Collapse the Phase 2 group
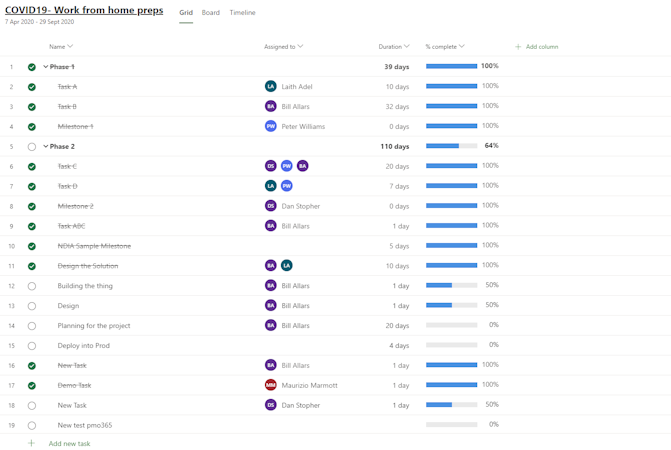671x450 pixels. pos(46,147)
